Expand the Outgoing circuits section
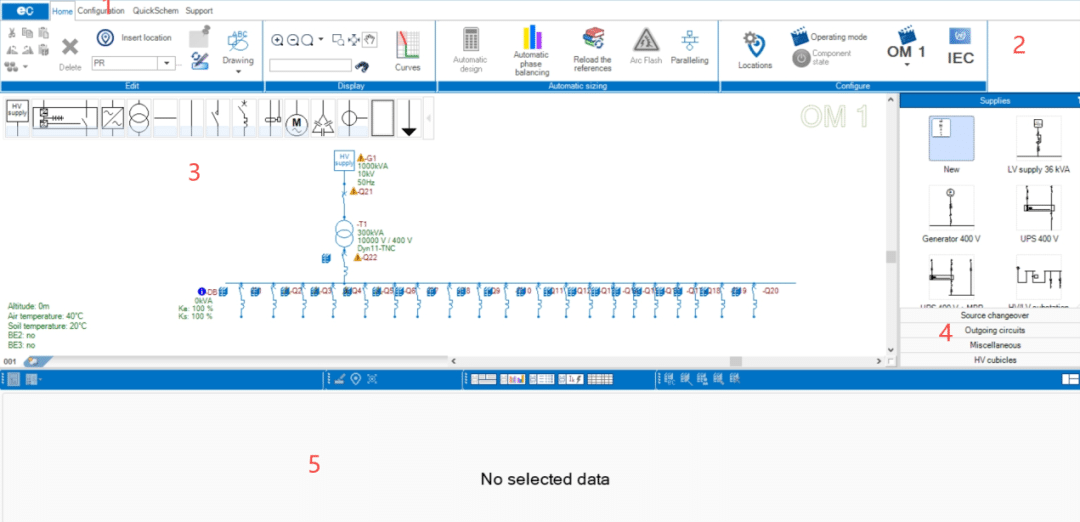 [x=994, y=330]
